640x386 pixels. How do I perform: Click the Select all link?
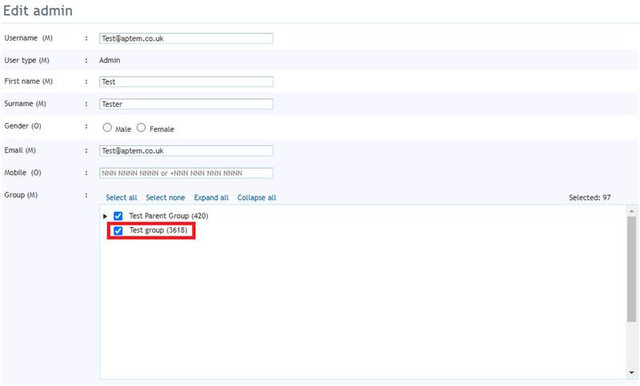tap(121, 197)
